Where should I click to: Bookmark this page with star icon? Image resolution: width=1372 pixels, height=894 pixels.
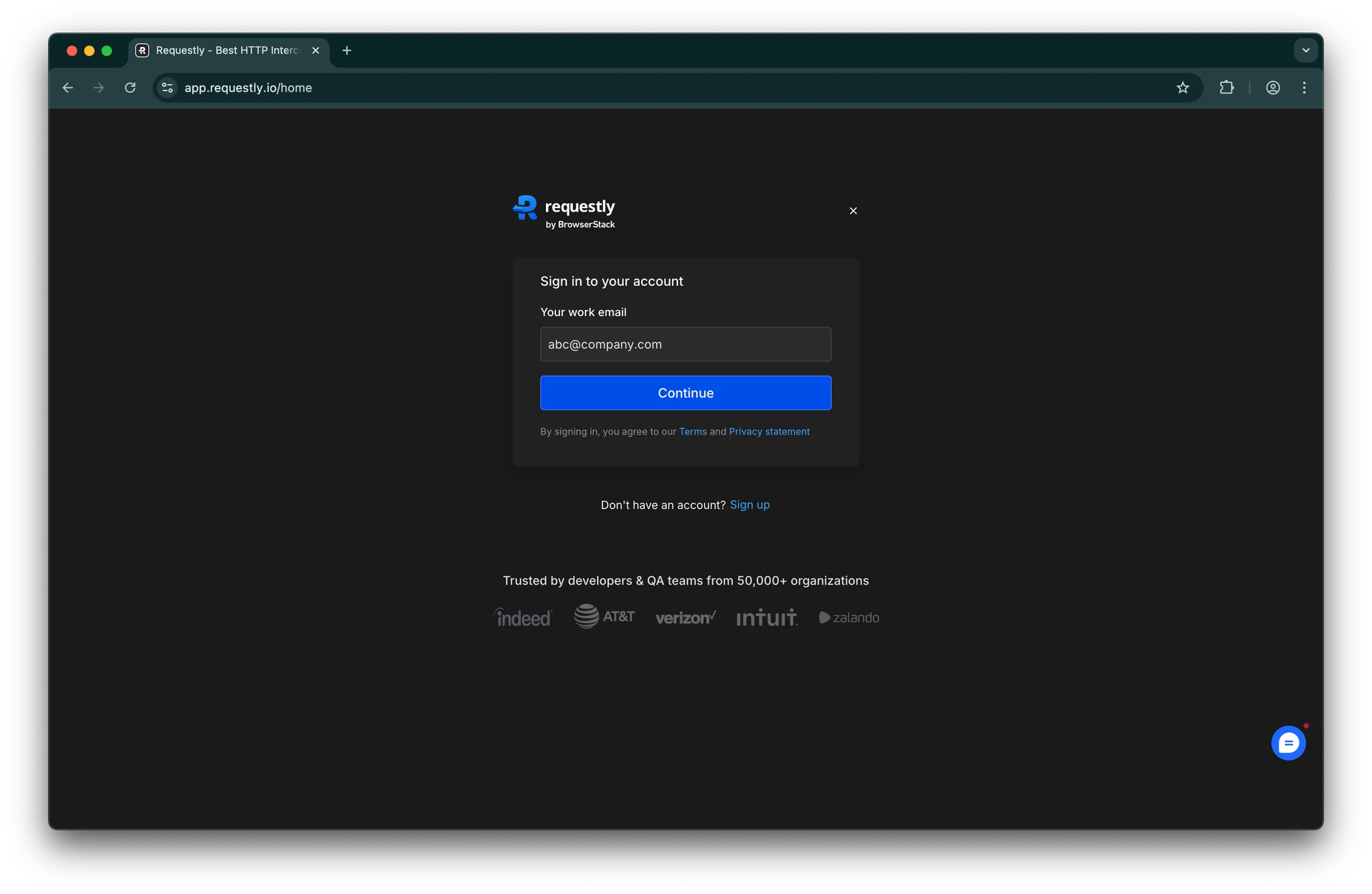tap(1182, 88)
